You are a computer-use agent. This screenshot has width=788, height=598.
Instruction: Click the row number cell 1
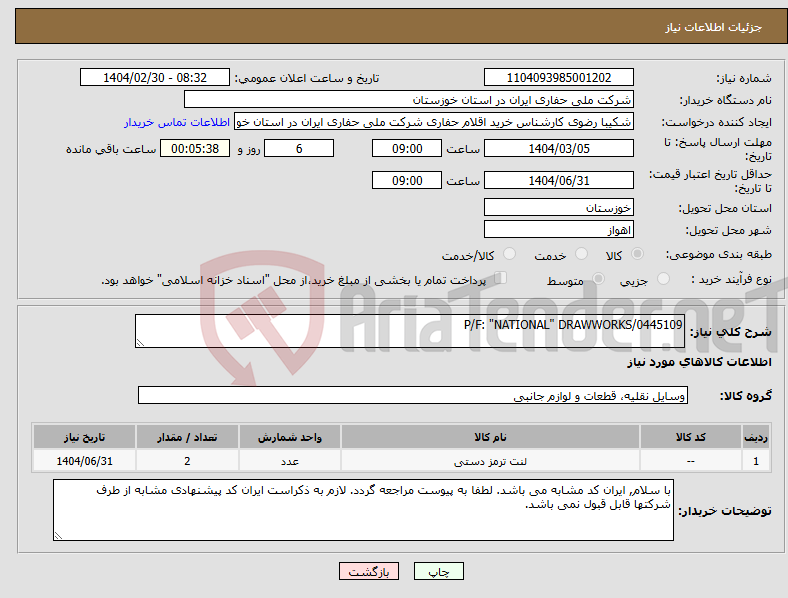756,461
